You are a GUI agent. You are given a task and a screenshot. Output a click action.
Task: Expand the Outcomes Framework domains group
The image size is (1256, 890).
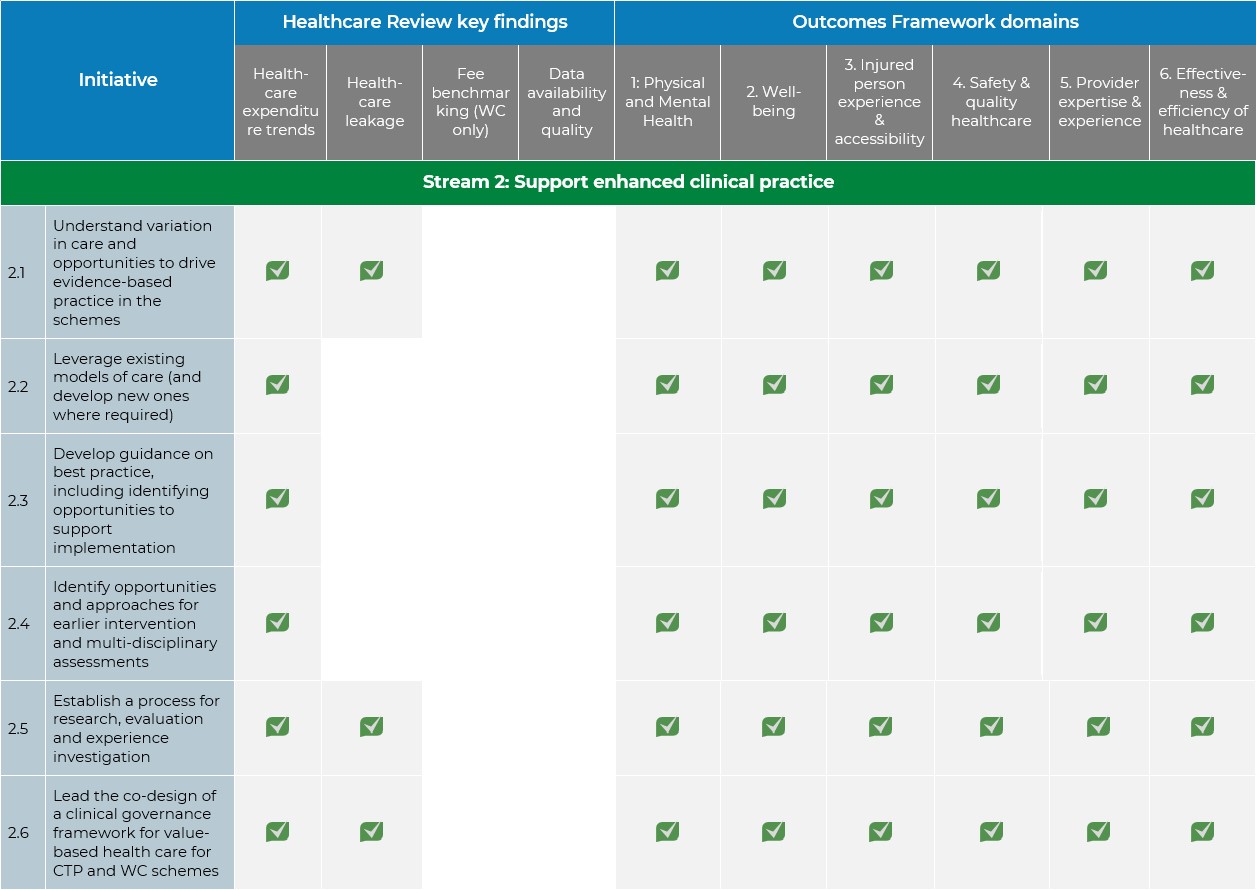pyautogui.click(x=934, y=21)
